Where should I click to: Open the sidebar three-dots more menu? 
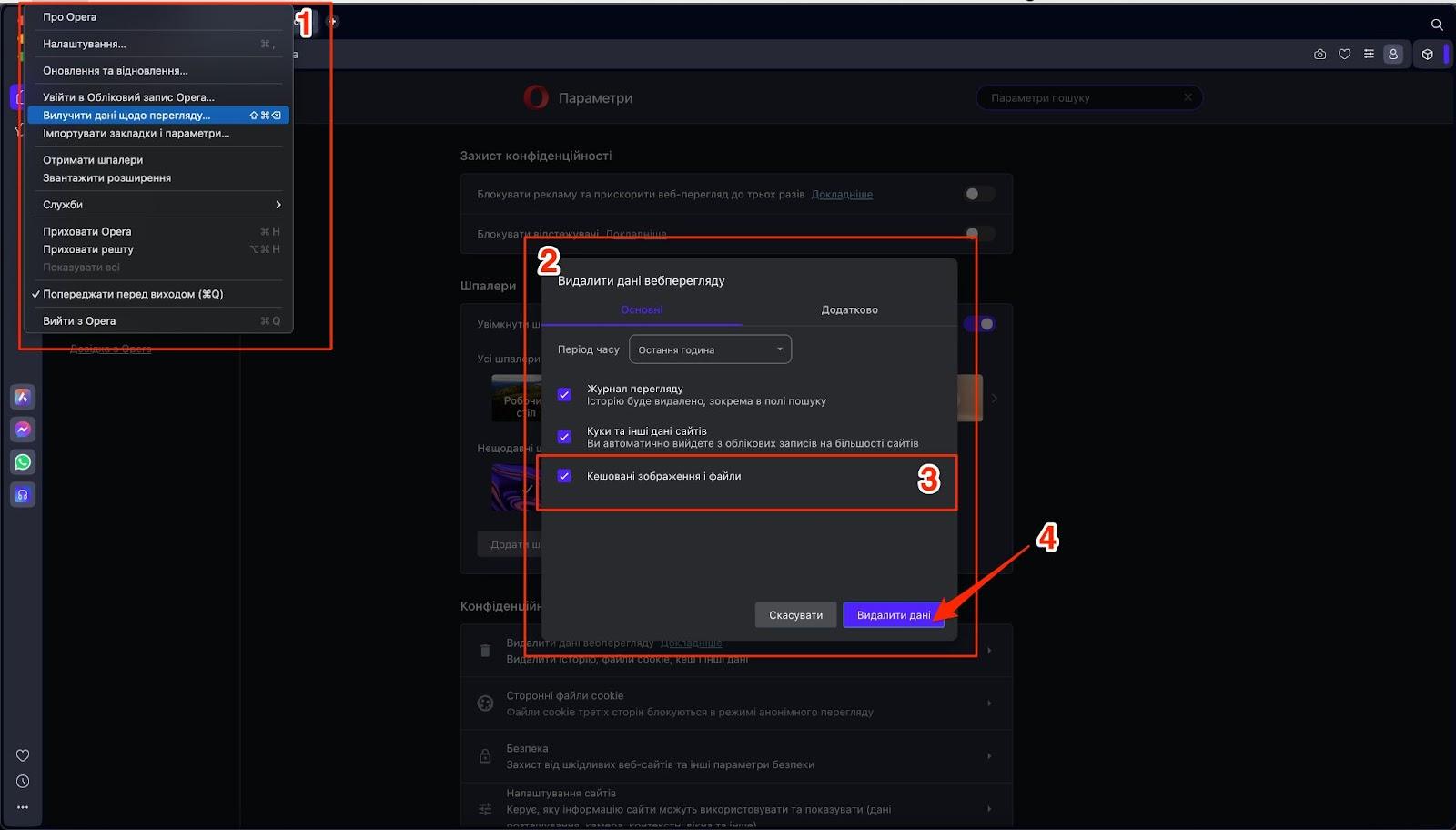click(23, 807)
